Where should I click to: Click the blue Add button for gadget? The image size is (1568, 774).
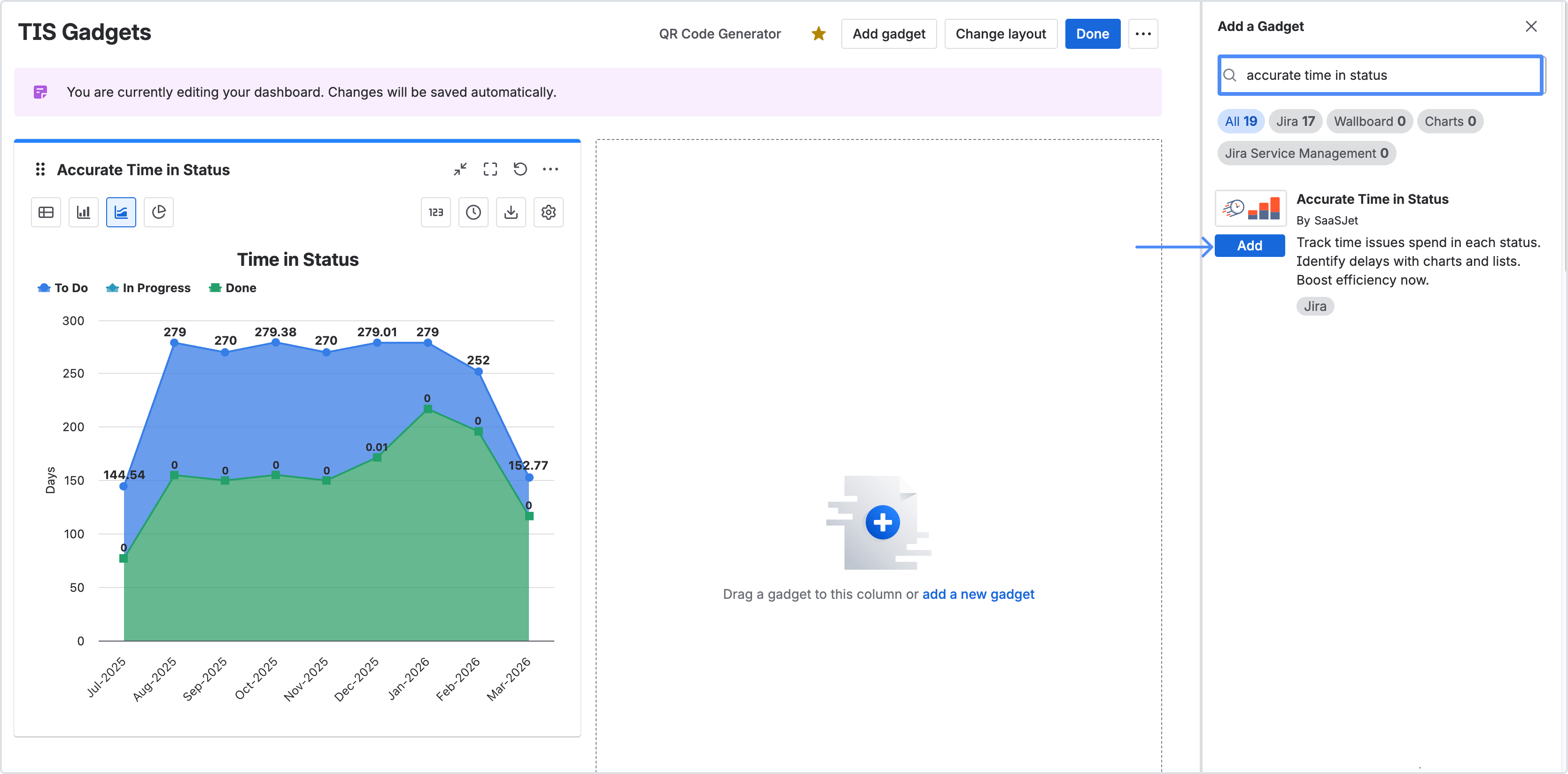(x=1249, y=246)
